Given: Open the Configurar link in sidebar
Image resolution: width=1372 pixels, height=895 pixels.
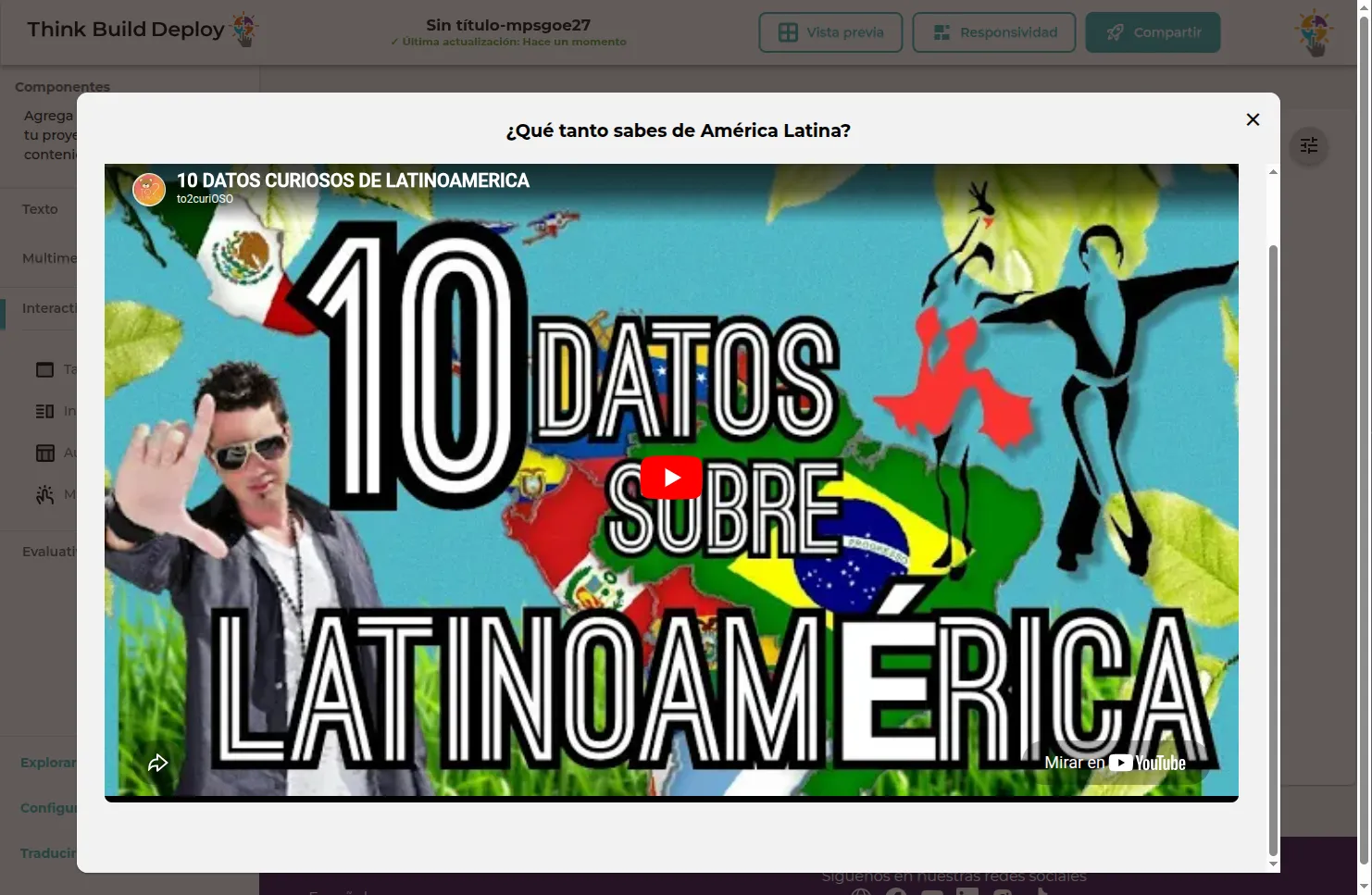Looking at the screenshot, I should pyautogui.click(x=48, y=808).
